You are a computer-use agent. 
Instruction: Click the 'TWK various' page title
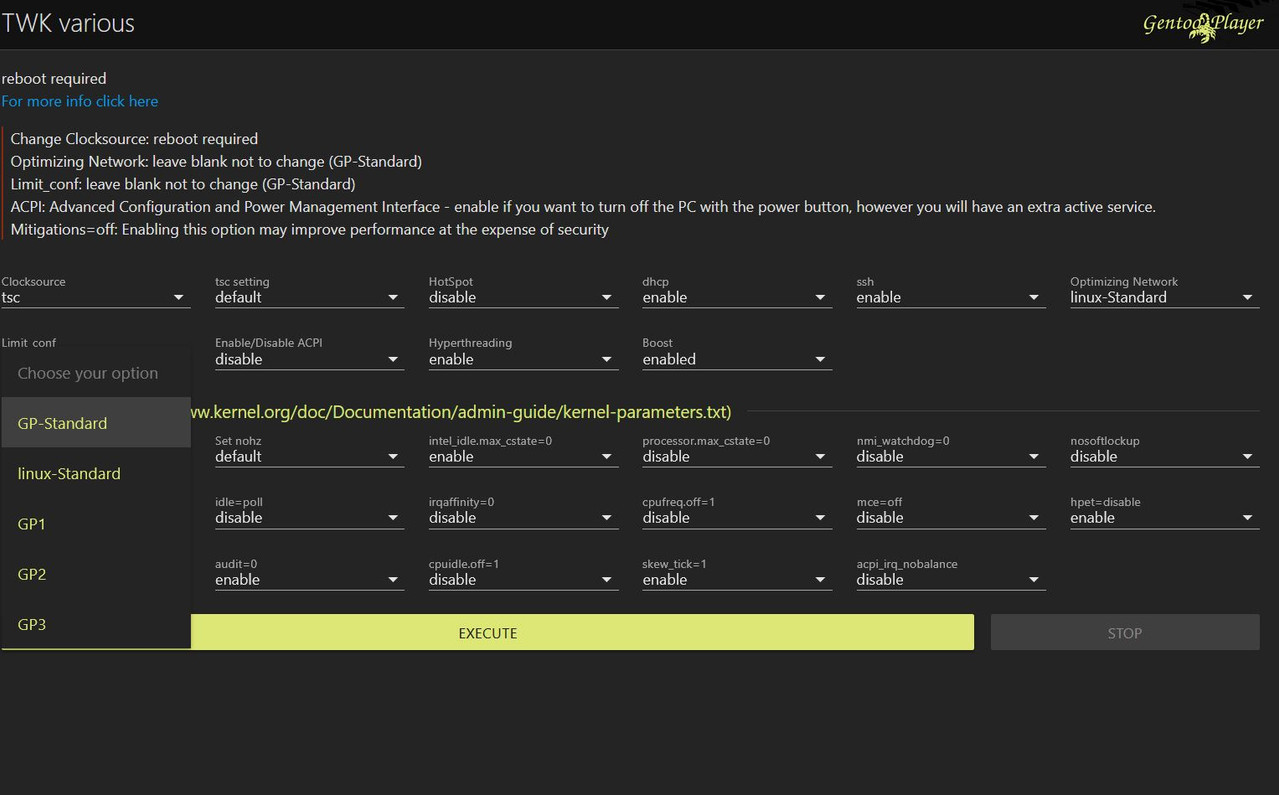(68, 24)
